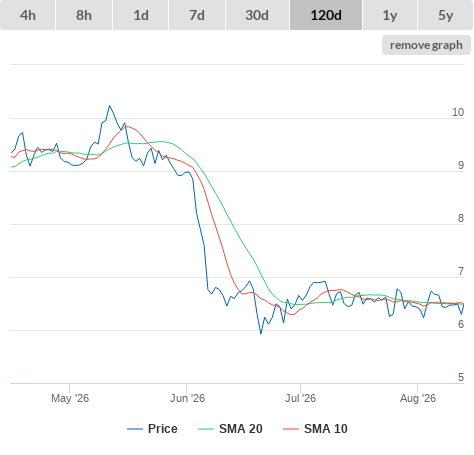Click the red SMA 10 legend line marker
474x455 pixels.
(291, 429)
